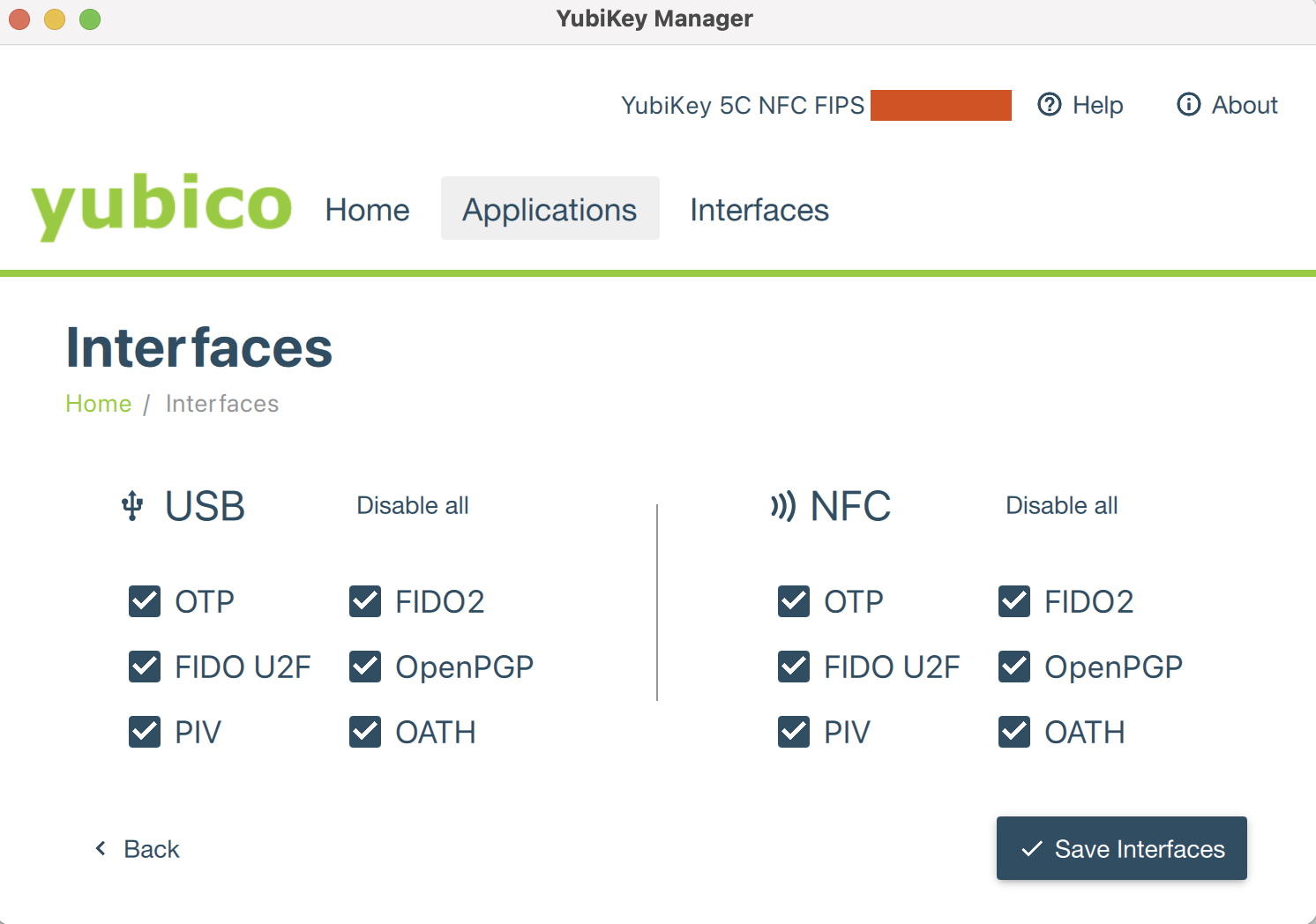The width and height of the screenshot is (1316, 924).
Task: Disable NFC OpenPGP checkbox
Action: coord(1014,667)
